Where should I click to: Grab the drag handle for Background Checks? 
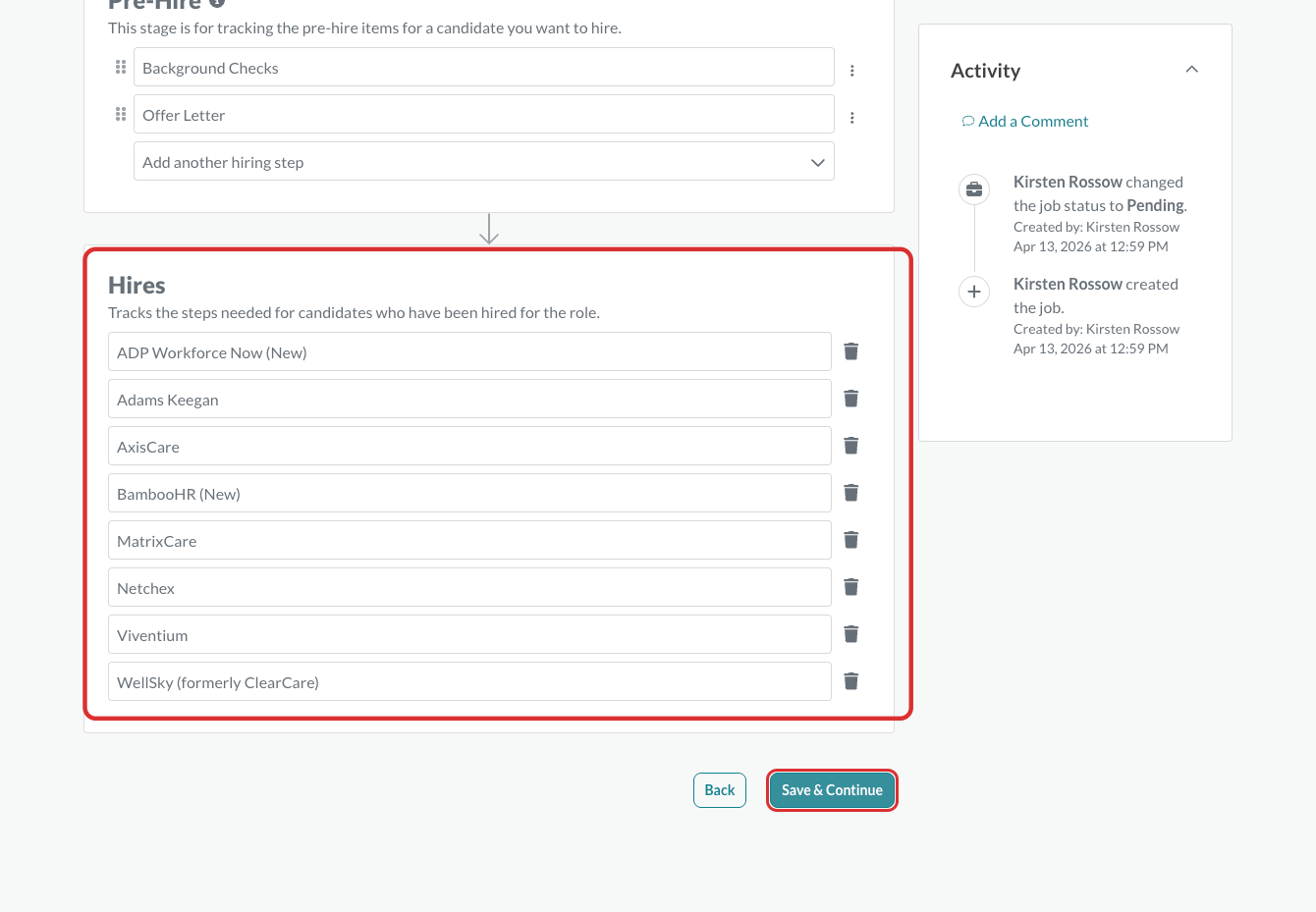(121, 67)
